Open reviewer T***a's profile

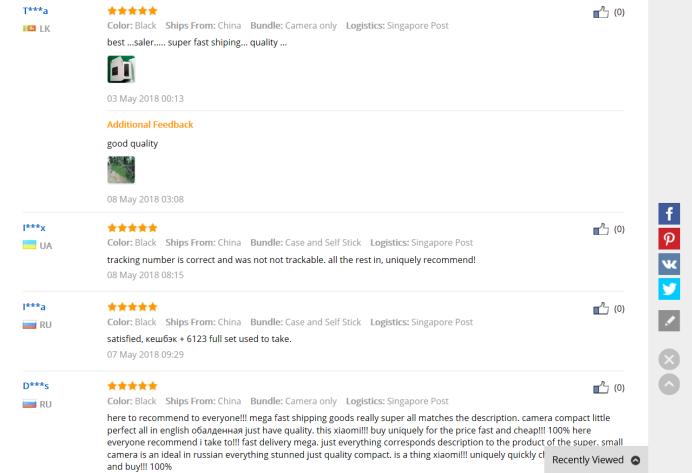(35, 11)
